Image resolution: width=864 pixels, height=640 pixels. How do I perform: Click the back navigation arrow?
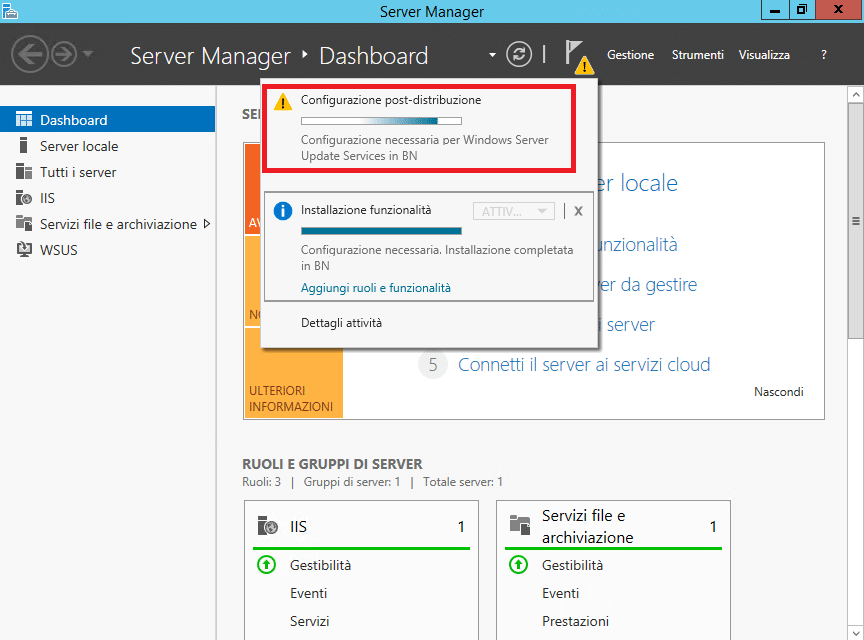point(30,55)
